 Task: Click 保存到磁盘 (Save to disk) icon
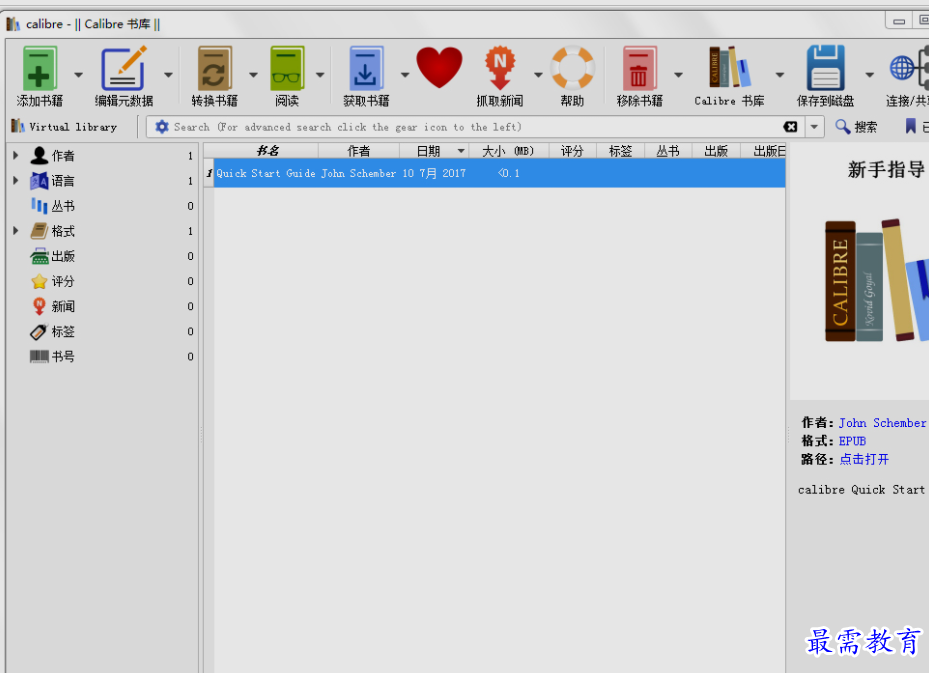[x=825, y=69]
